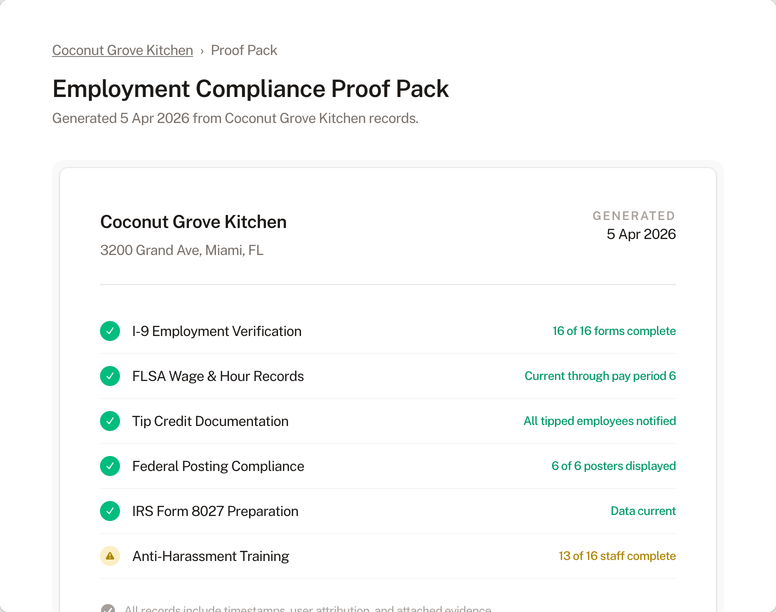Click the breadcrumb separator chevron

coord(202,51)
